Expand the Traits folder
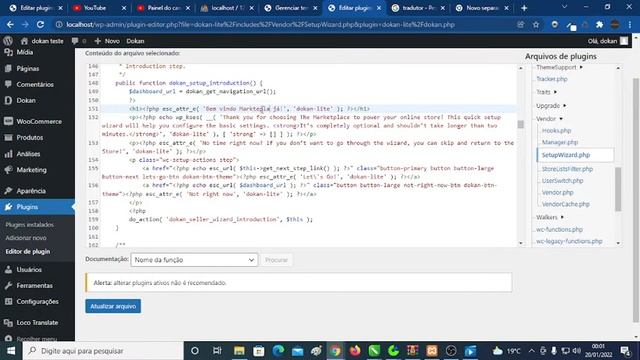This screenshot has height=360, width=640. [546, 92]
